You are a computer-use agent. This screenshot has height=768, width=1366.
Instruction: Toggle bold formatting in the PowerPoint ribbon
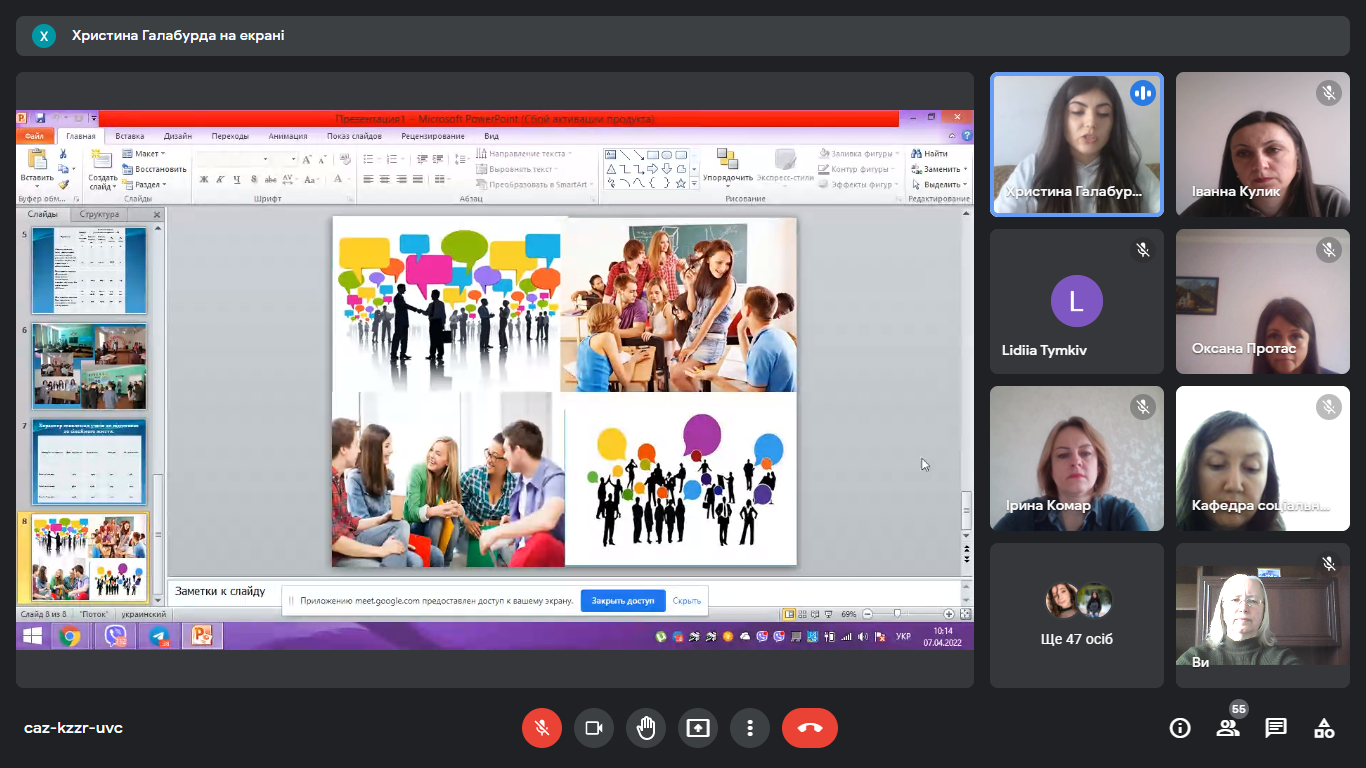pyautogui.click(x=204, y=180)
